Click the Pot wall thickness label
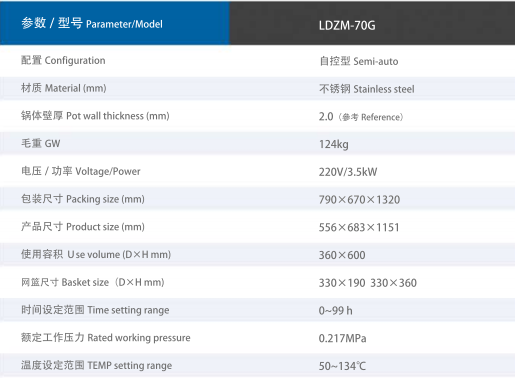The width and height of the screenshot is (515, 379). tap(95, 116)
